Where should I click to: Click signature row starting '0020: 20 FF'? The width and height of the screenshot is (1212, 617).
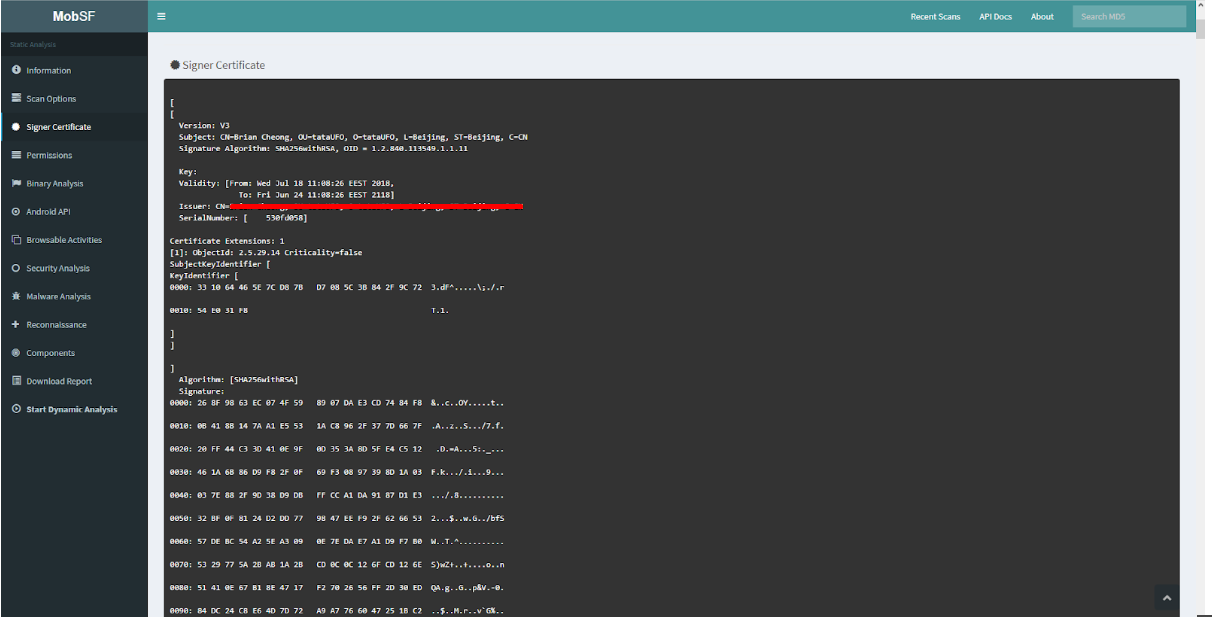(x=337, y=448)
